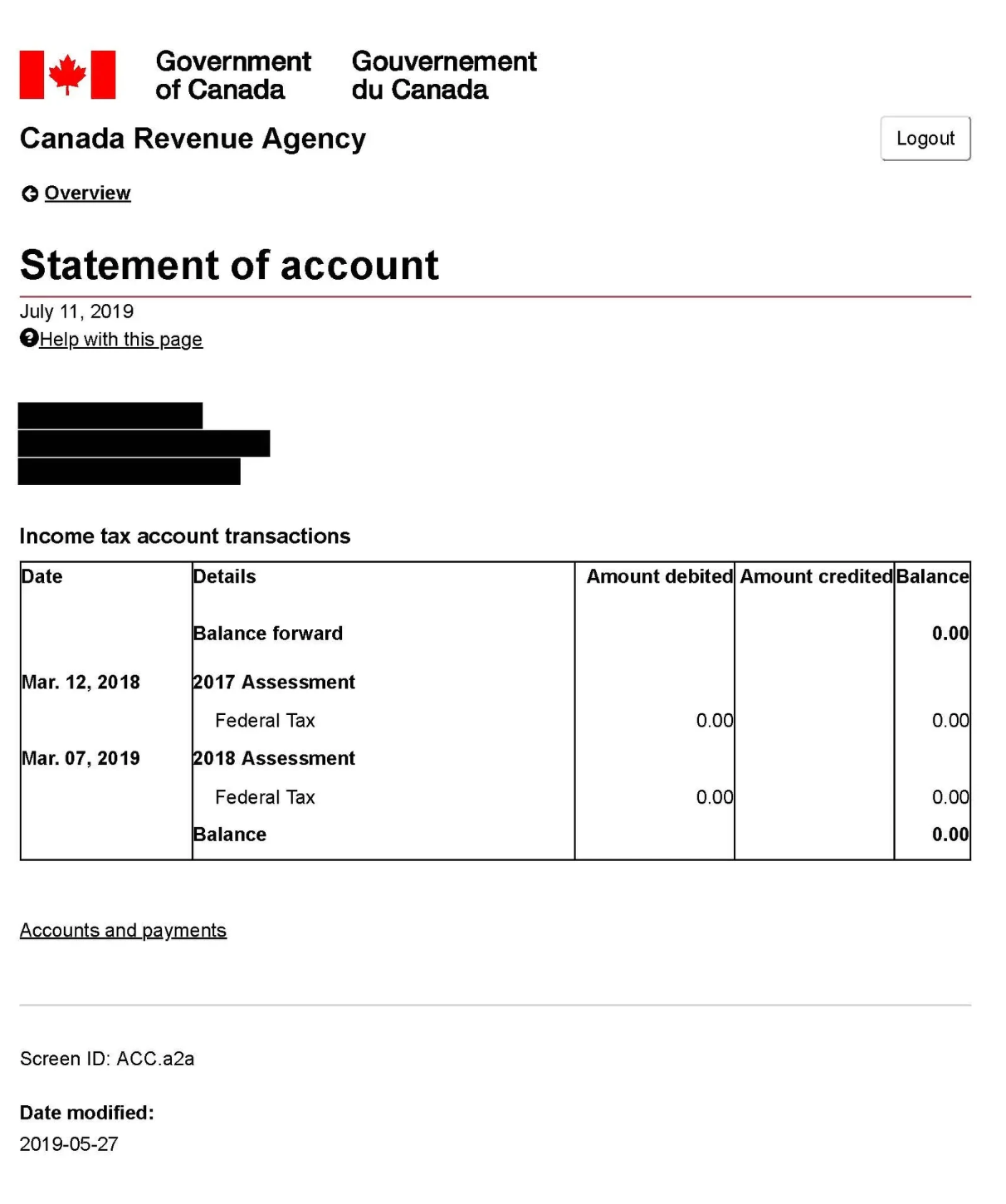Viewport: 1006px width, 1204px height.
Task: Select the Screen ID ACC.a2a text
Action: click(109, 1058)
